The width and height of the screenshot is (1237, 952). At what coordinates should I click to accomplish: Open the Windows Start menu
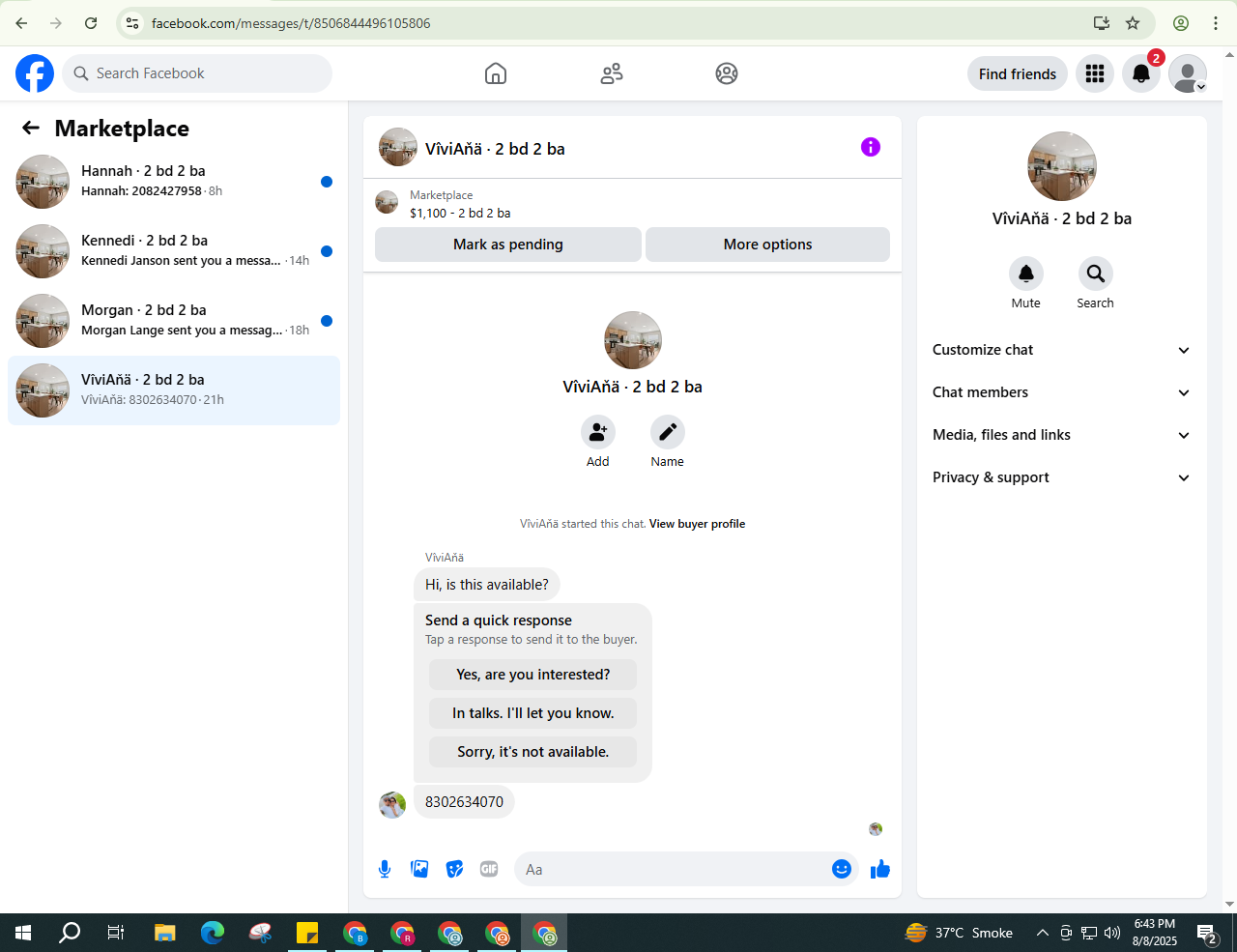[23, 933]
